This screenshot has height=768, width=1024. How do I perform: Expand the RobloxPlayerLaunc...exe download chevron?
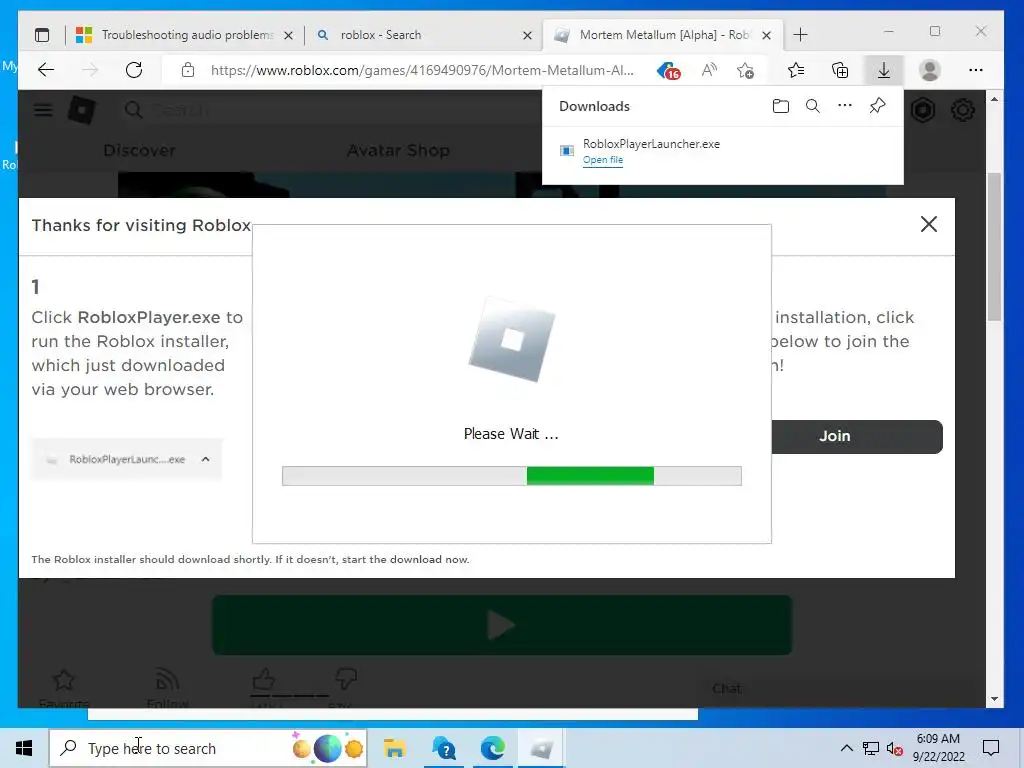206,459
